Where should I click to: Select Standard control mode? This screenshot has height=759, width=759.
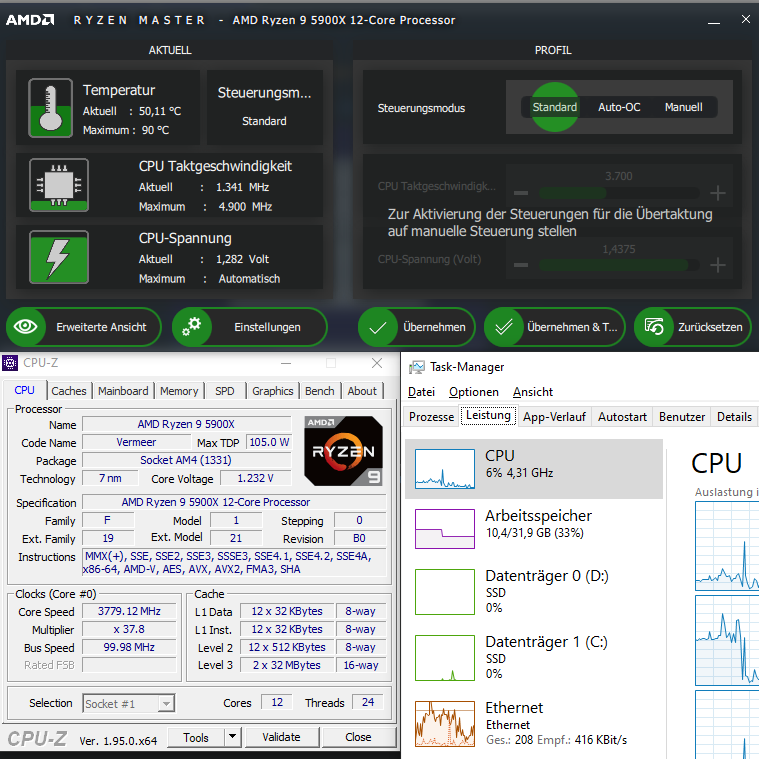(555, 107)
